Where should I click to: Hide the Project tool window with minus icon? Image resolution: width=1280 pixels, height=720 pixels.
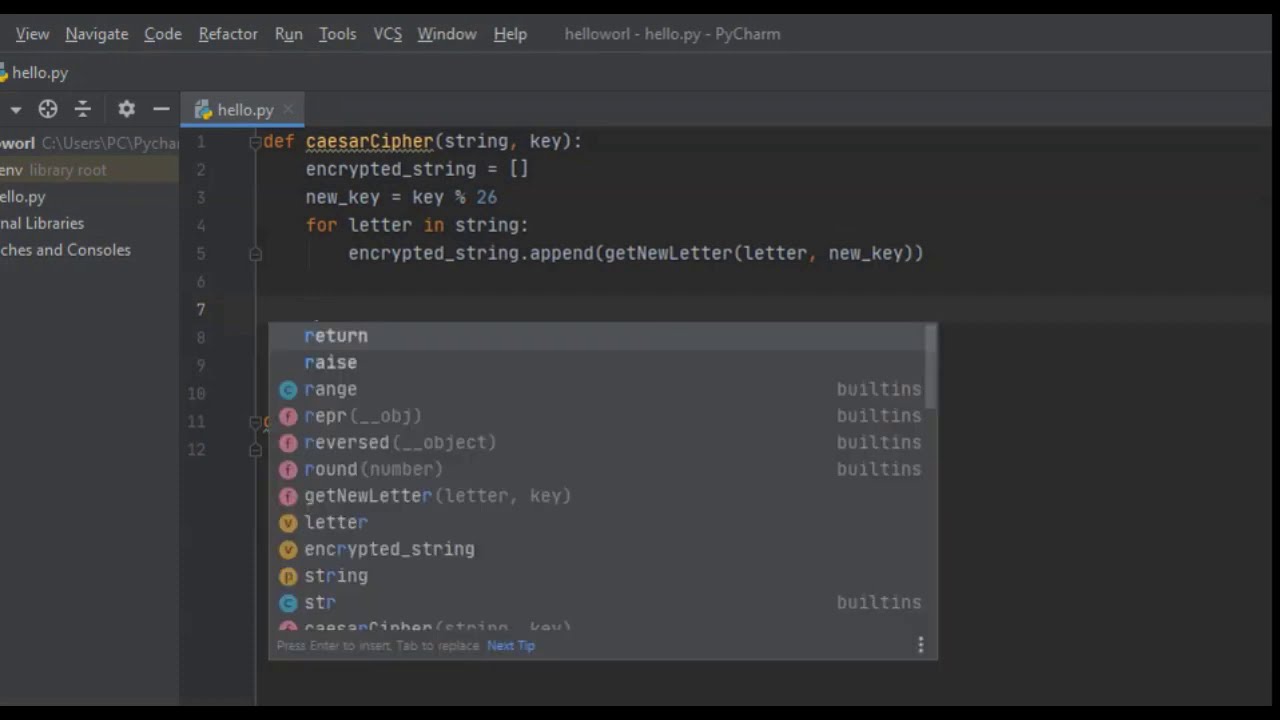[x=161, y=110]
